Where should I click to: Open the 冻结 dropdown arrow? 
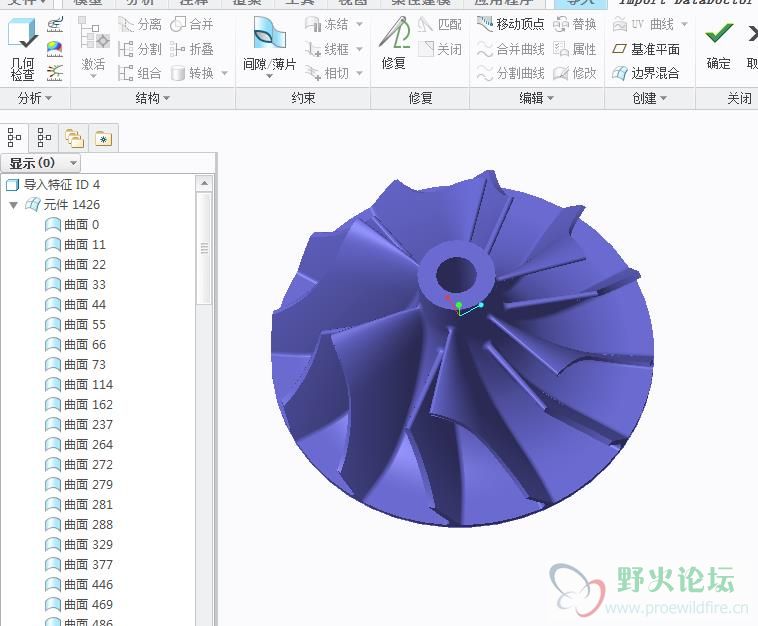click(x=359, y=24)
